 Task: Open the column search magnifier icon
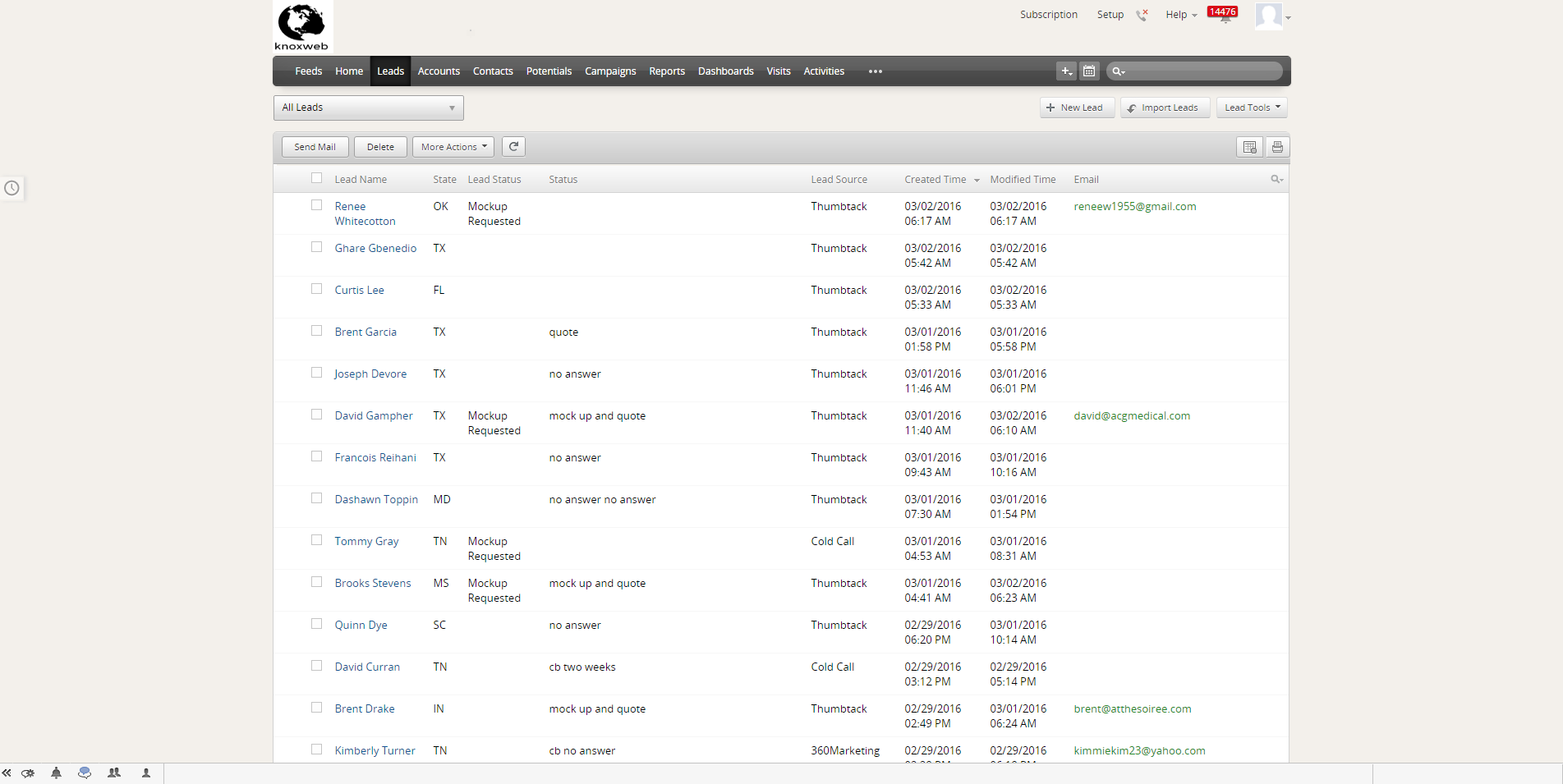(1276, 179)
